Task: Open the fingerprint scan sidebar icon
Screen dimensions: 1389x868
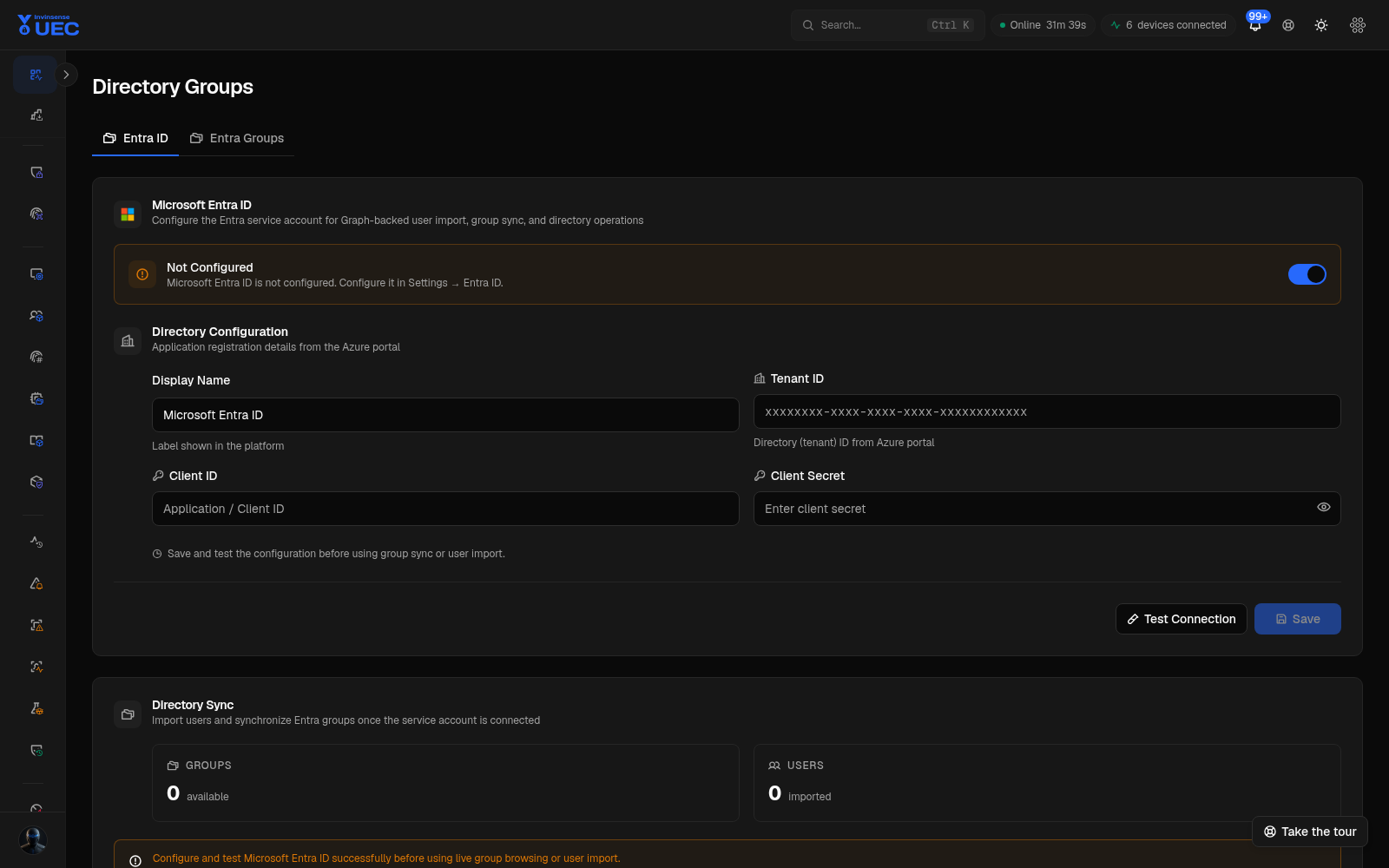Action: (x=36, y=214)
